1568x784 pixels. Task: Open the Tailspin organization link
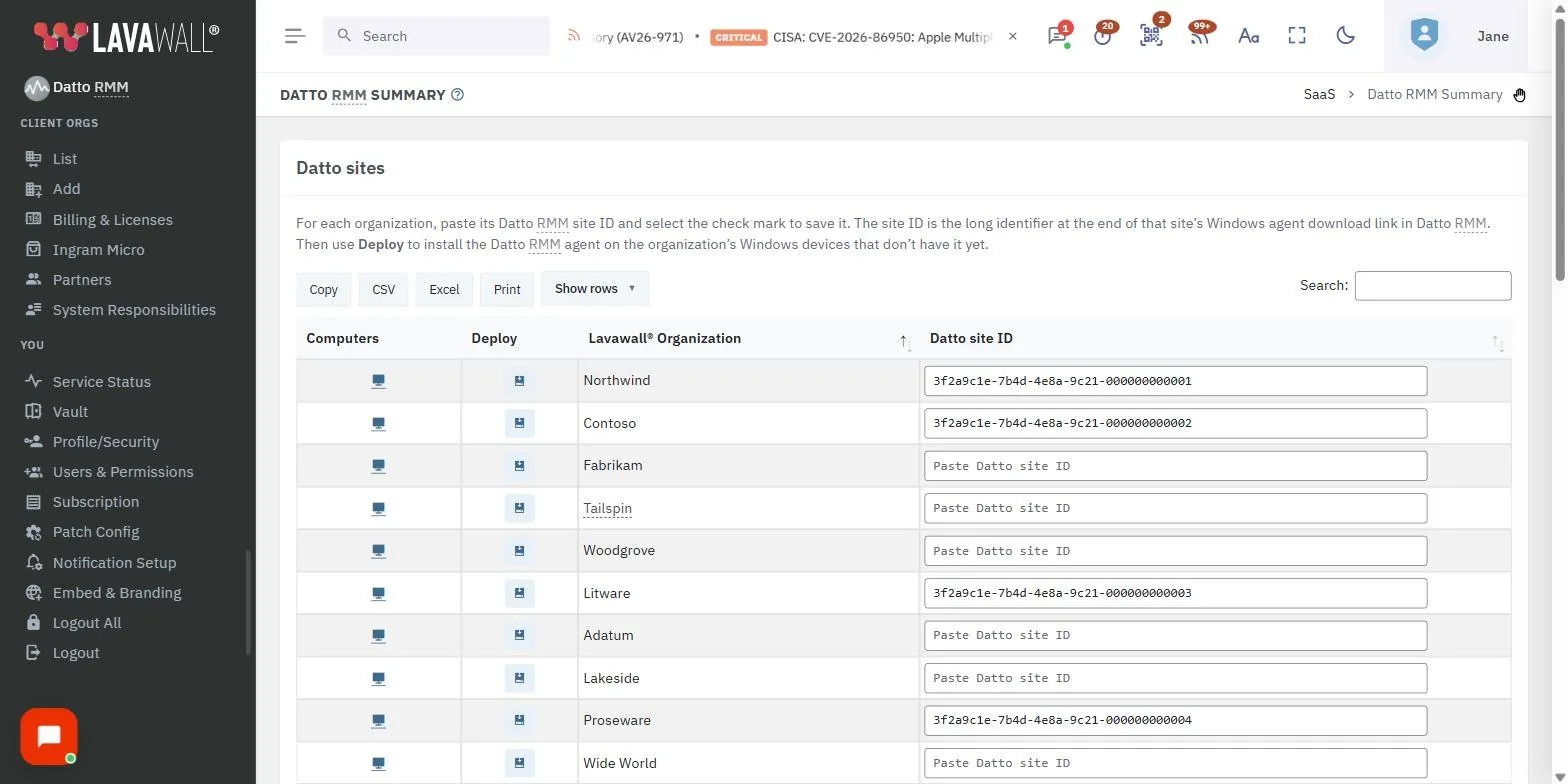[x=608, y=508]
